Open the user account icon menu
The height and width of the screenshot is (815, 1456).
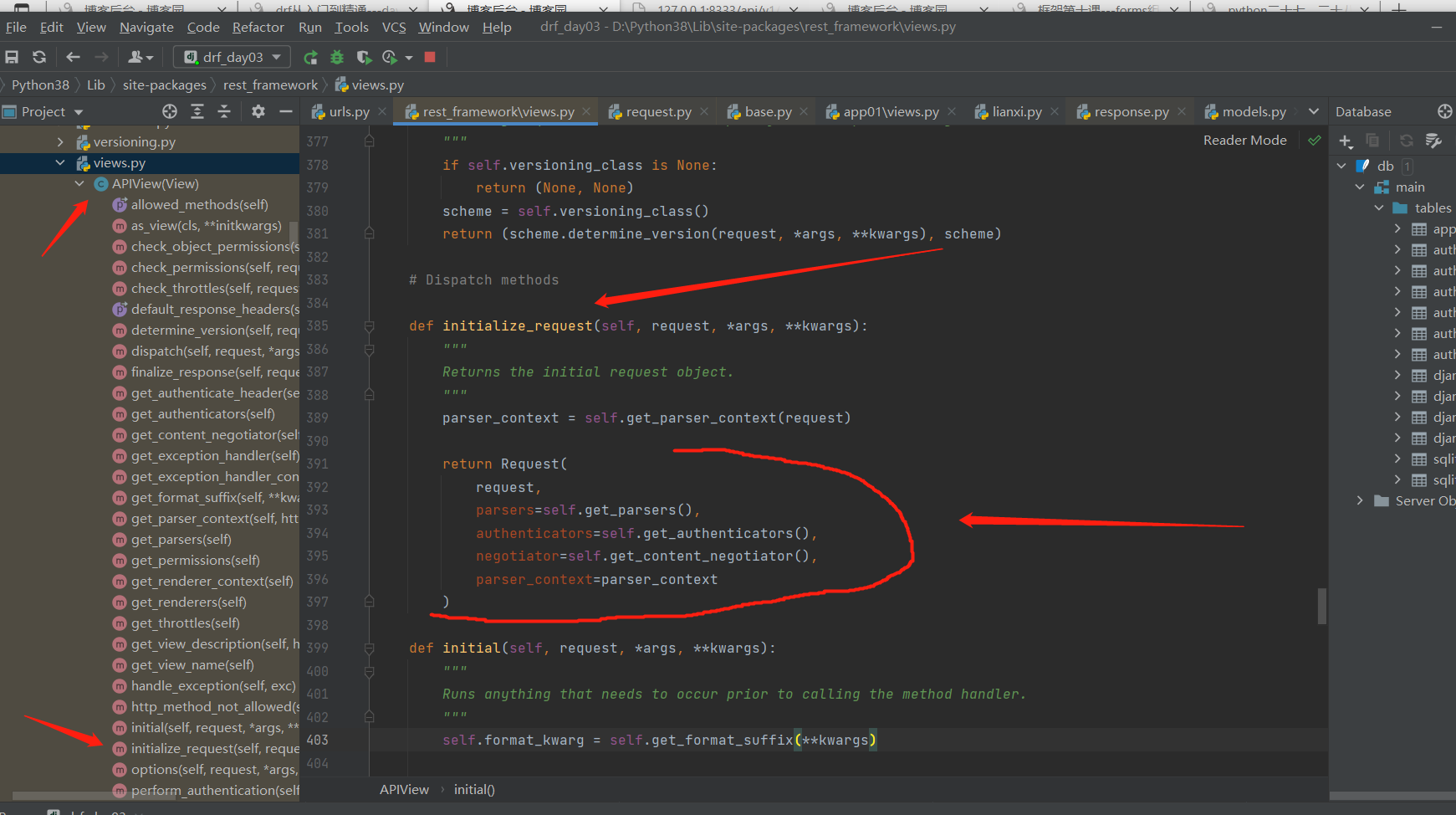[x=140, y=57]
